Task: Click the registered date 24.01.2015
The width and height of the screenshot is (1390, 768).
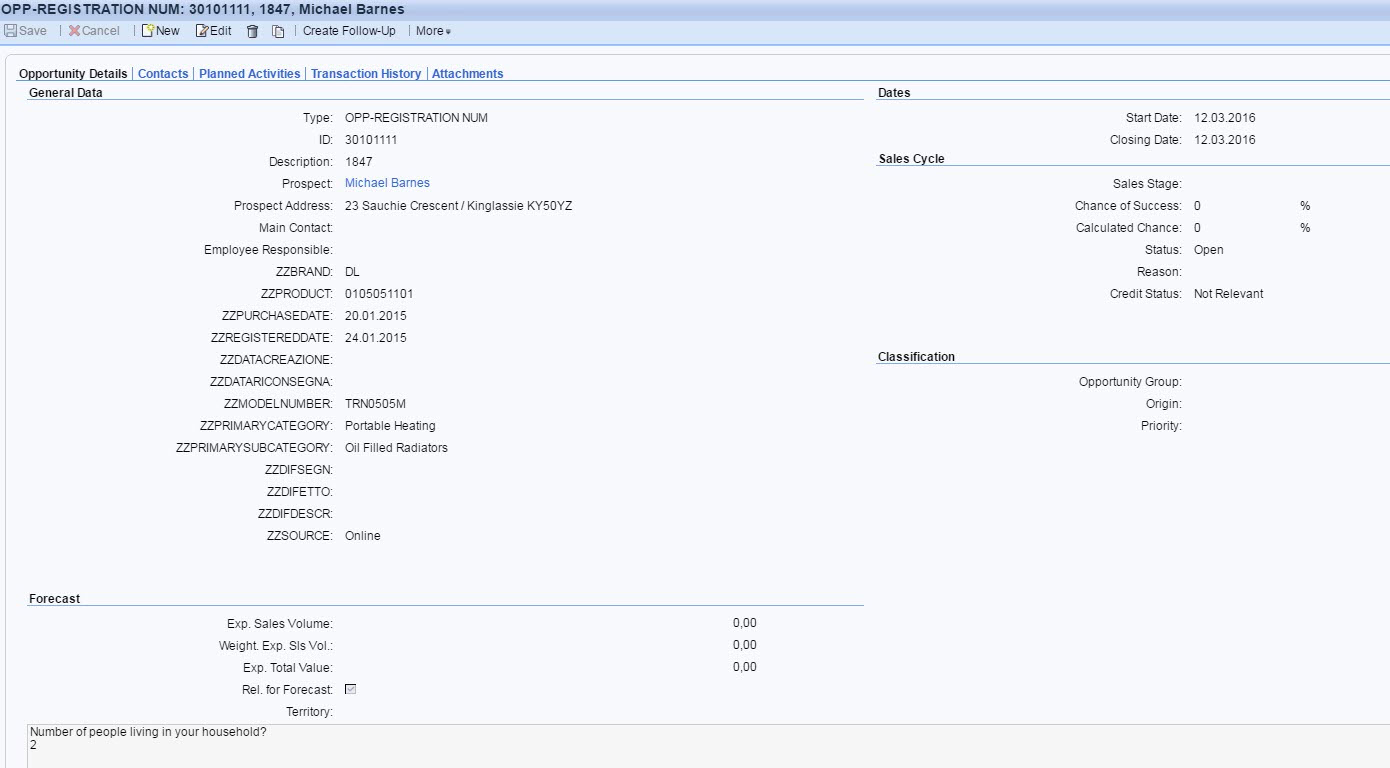Action: (376, 338)
